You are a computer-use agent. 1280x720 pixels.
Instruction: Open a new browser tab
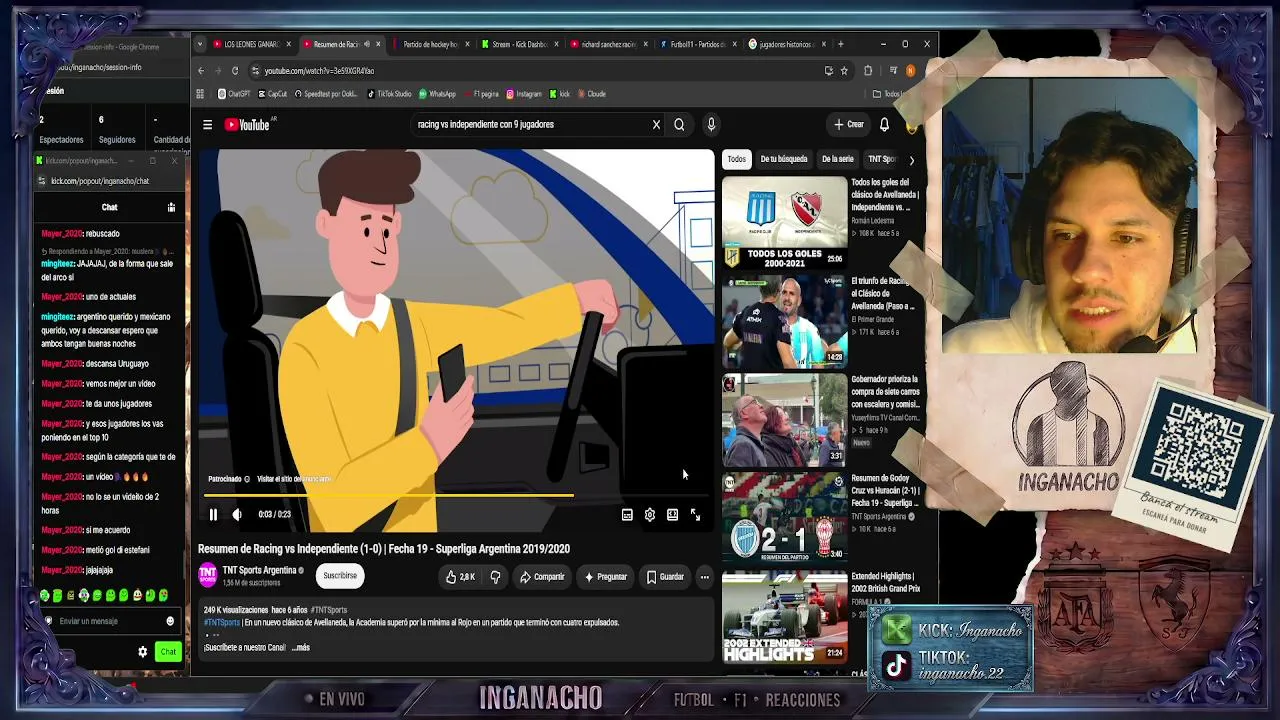pyautogui.click(x=840, y=44)
